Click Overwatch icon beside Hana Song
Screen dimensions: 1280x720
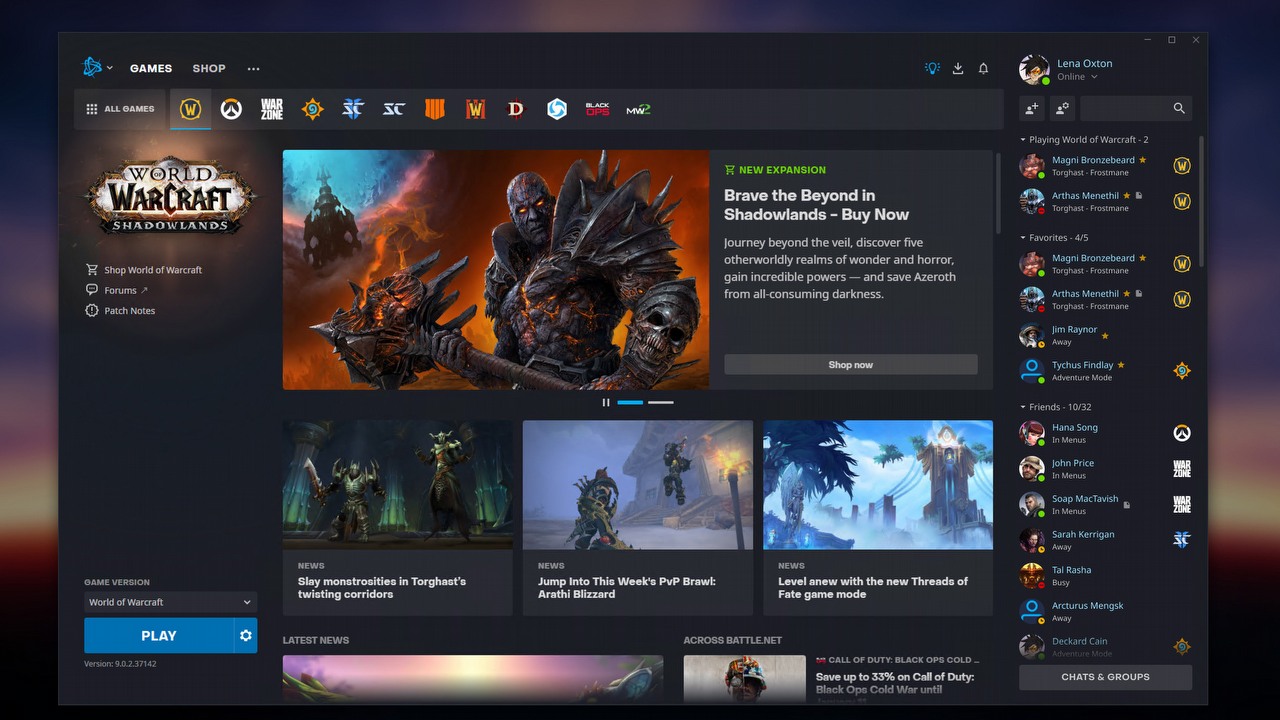click(1182, 433)
